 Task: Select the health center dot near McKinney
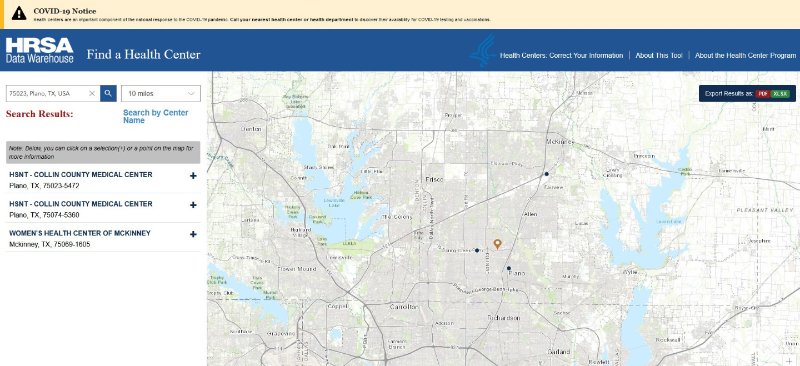(x=546, y=174)
